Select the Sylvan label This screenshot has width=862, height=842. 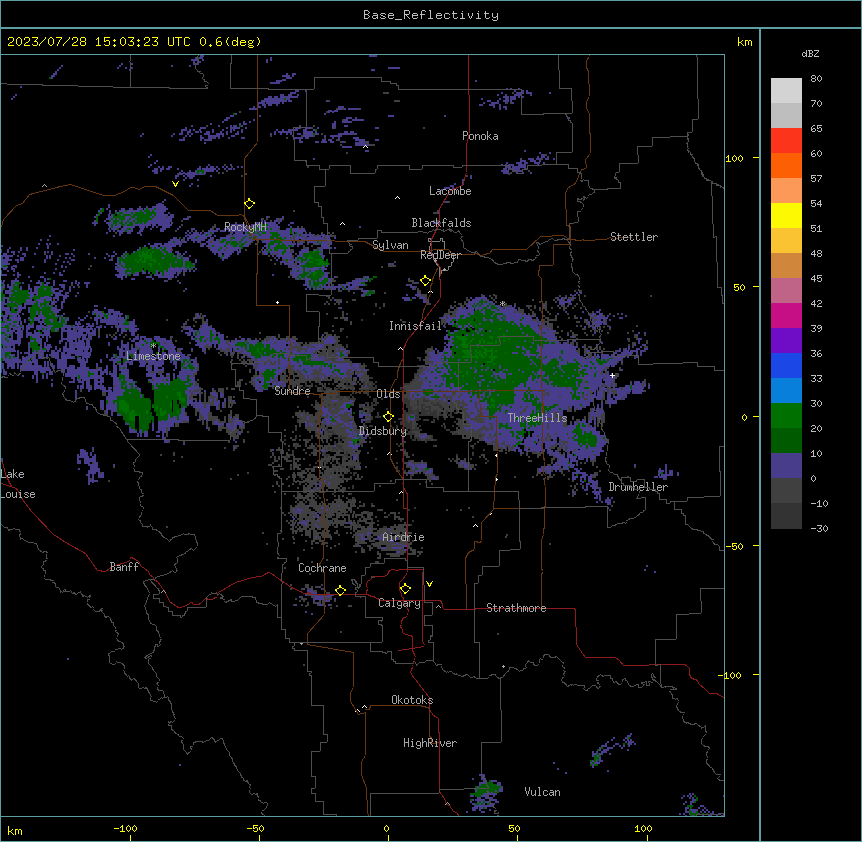coord(390,245)
